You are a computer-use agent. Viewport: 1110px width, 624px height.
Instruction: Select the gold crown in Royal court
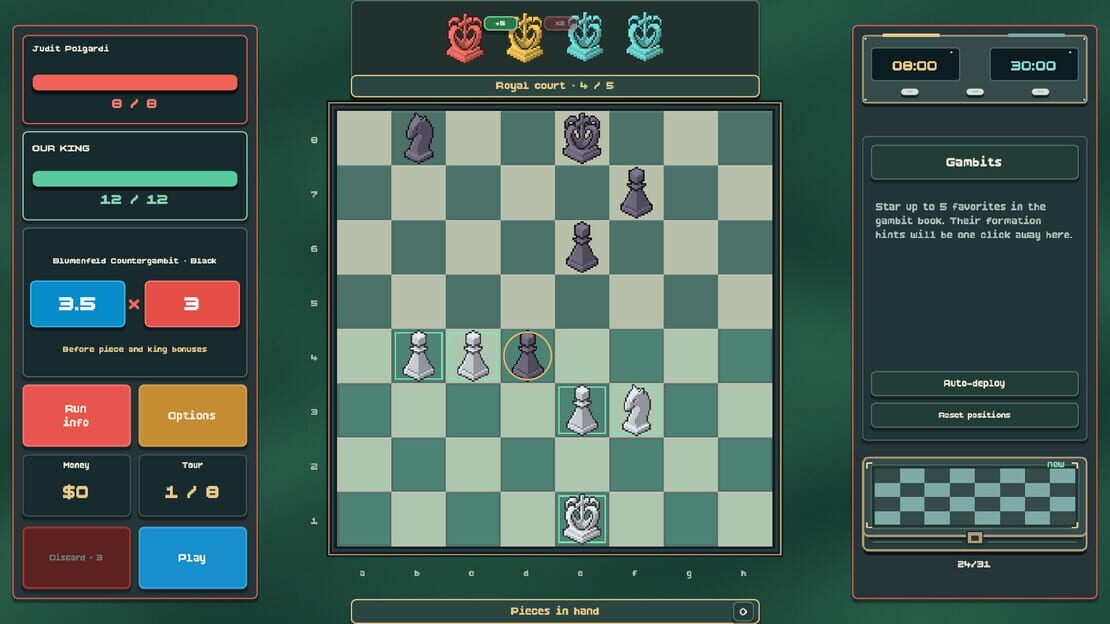[525, 37]
